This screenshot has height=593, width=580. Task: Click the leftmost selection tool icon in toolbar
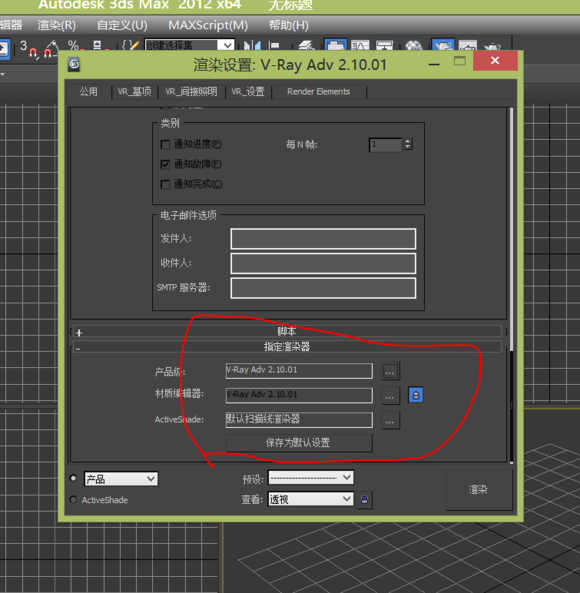(x=4, y=48)
